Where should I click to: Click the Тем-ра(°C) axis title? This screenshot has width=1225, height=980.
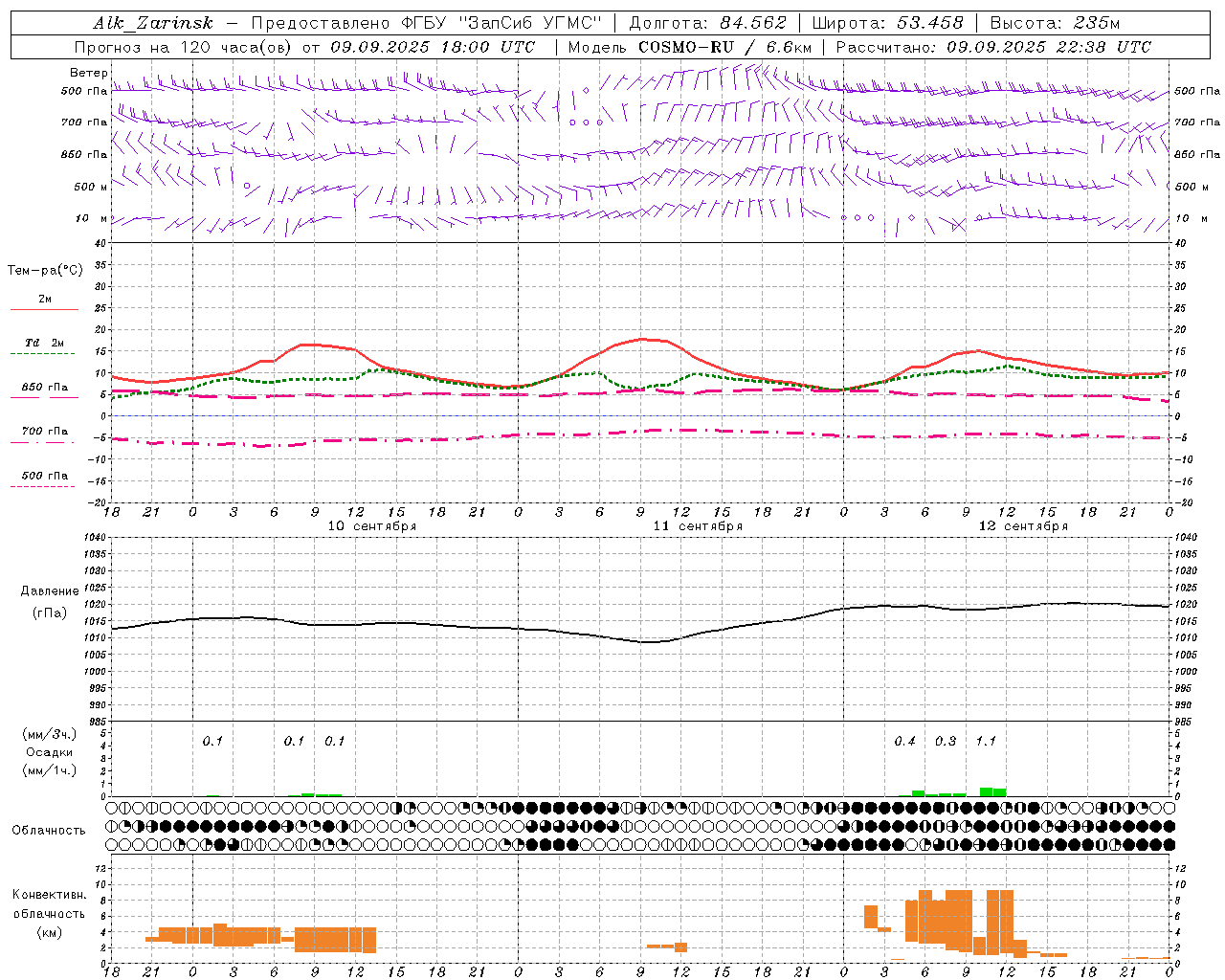(45, 271)
